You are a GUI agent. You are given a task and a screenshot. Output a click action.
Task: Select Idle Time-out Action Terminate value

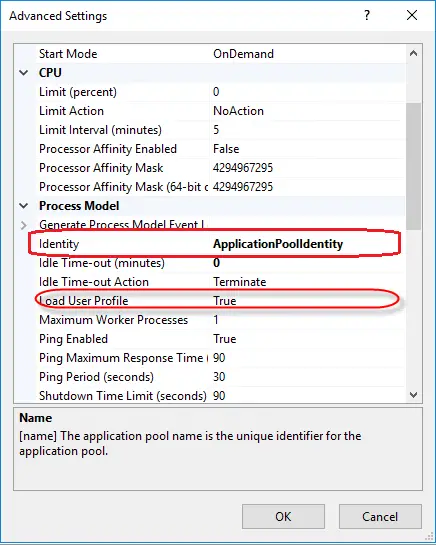[240, 282]
